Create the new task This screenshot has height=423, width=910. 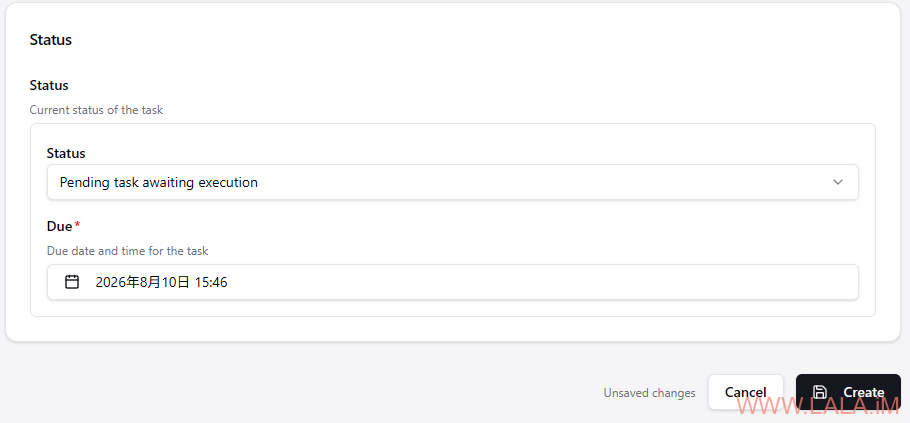[848, 392]
